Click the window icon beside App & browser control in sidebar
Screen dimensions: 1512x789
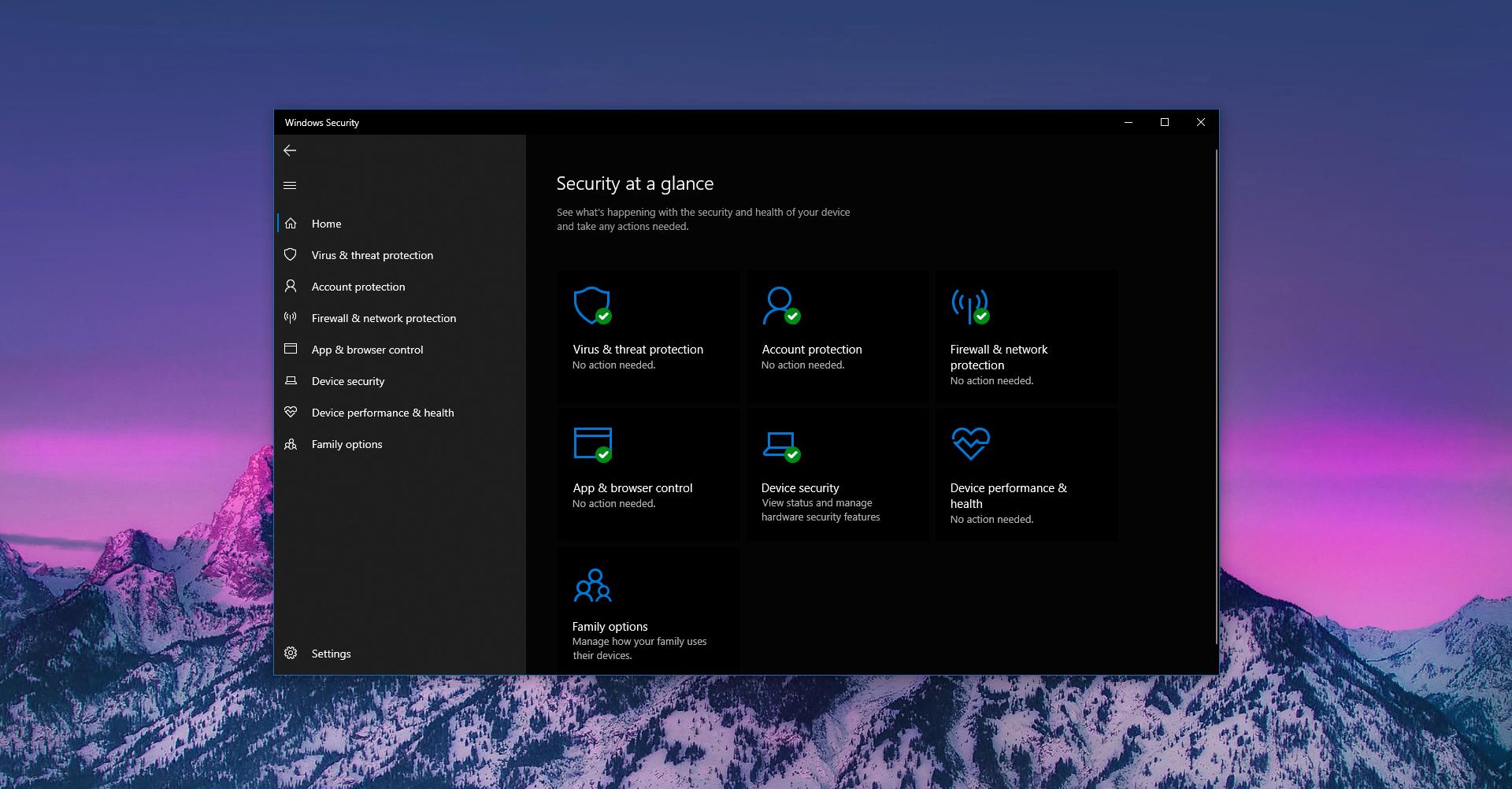click(291, 349)
